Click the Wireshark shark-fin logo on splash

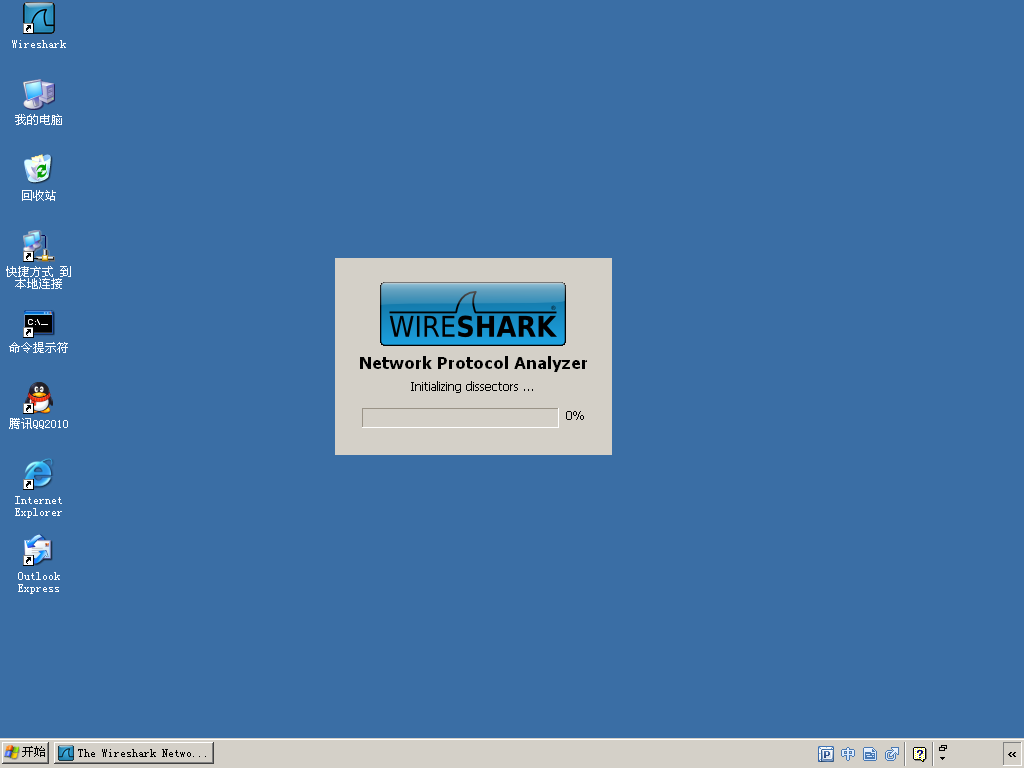pos(473,314)
